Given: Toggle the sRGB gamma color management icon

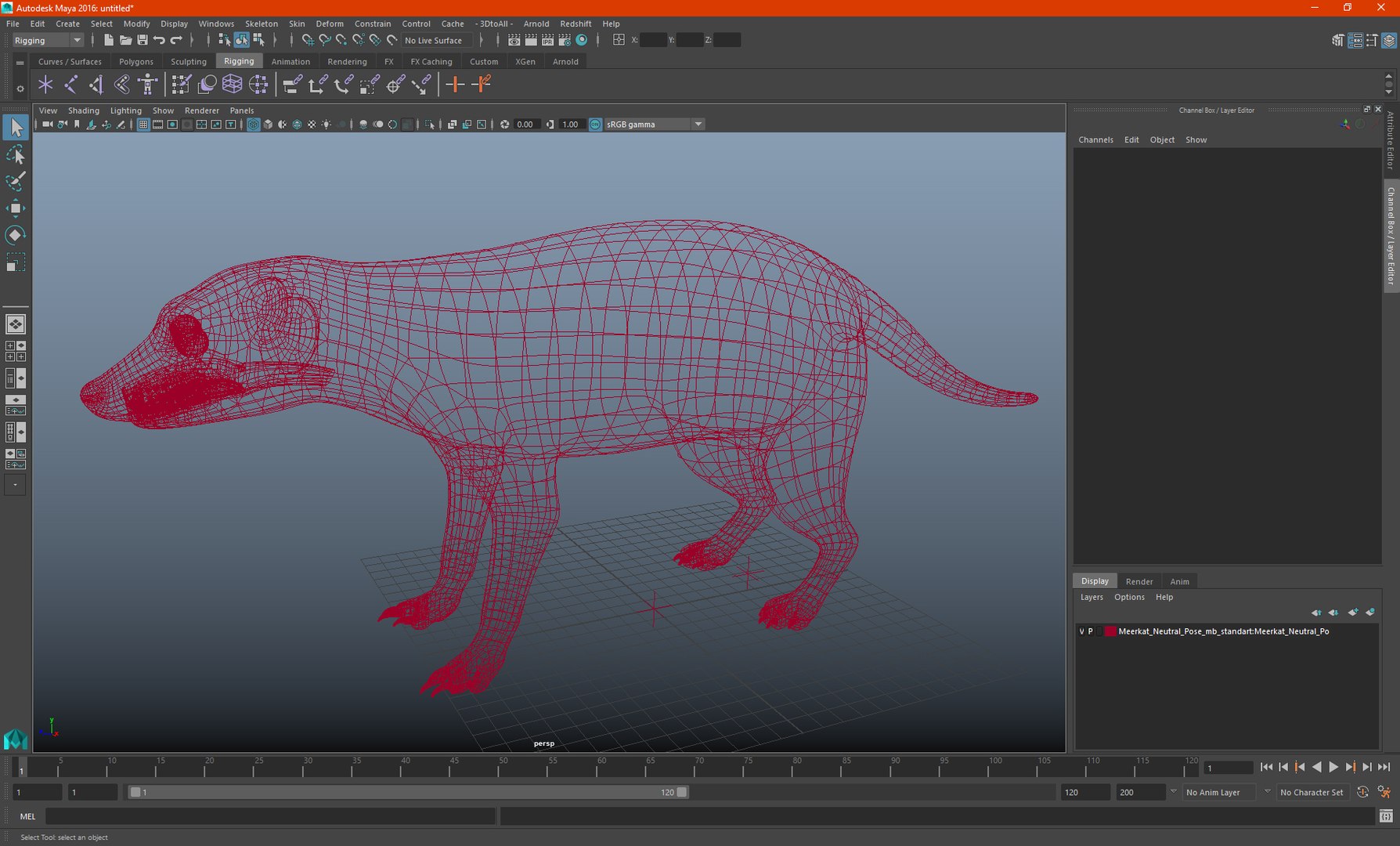Looking at the screenshot, I should pyautogui.click(x=595, y=125).
